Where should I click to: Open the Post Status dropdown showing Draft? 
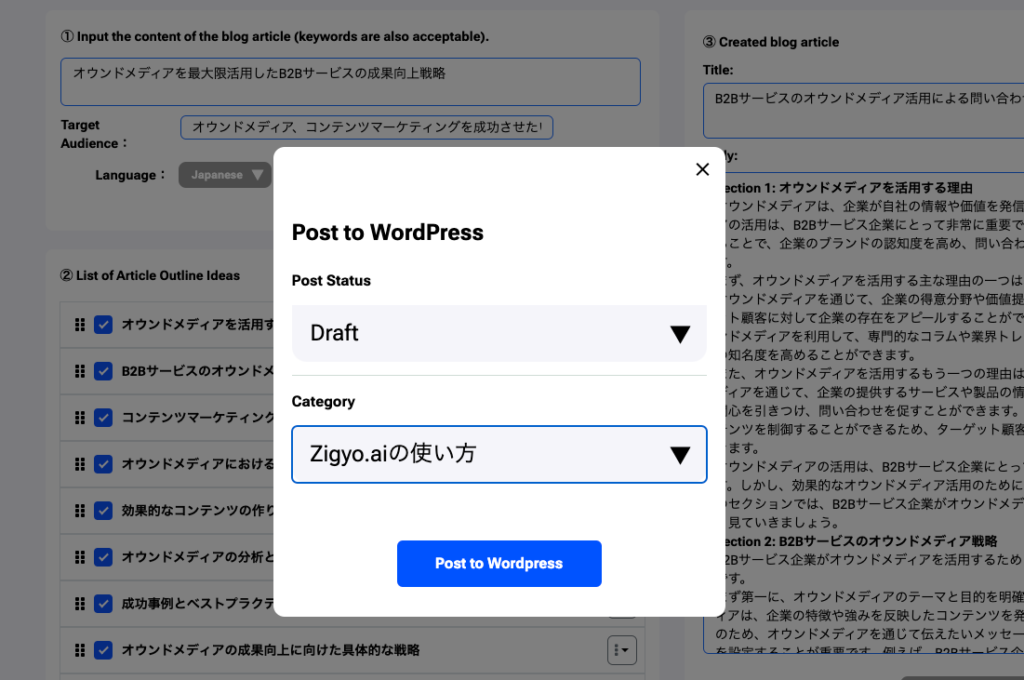pos(499,333)
